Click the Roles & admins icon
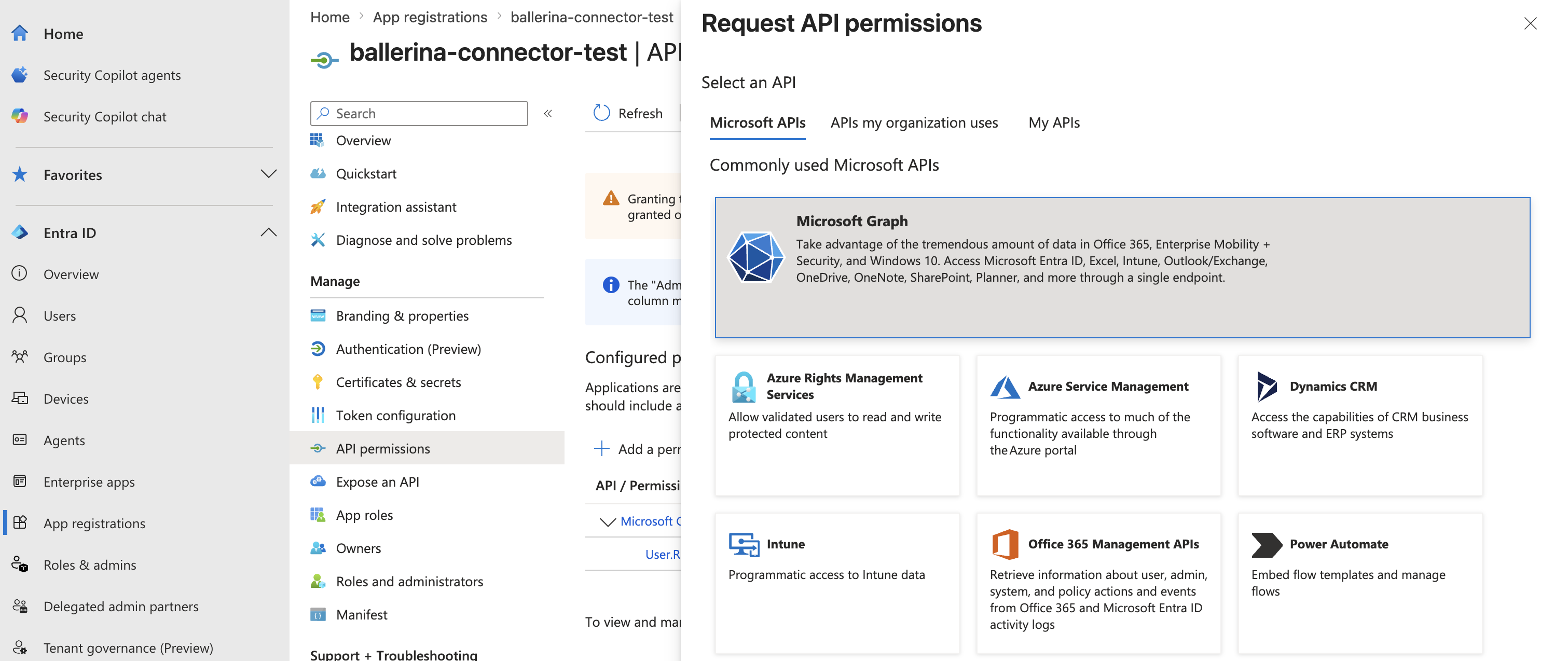1568x661 pixels. 20,564
